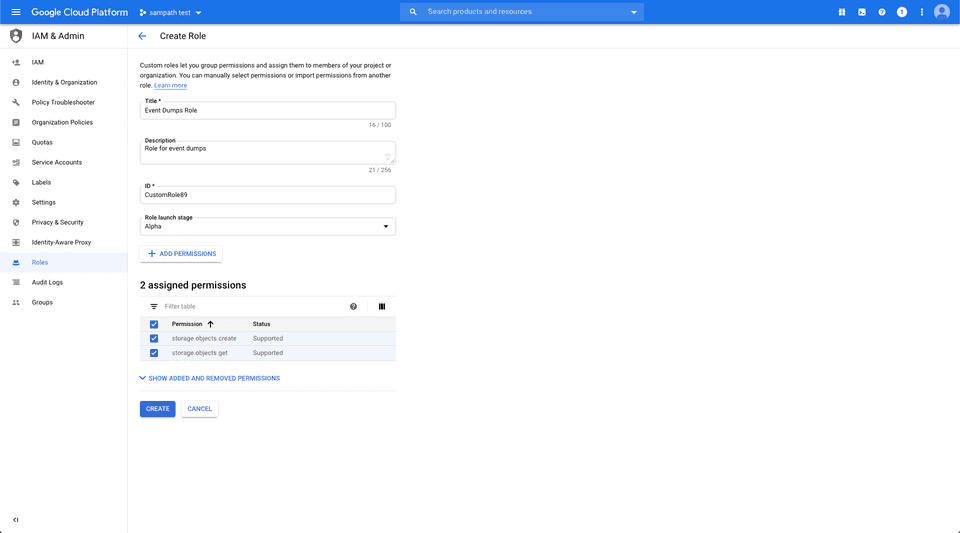The width and height of the screenshot is (960, 533).
Task: Click into the role Title field
Action: pyautogui.click(x=267, y=111)
